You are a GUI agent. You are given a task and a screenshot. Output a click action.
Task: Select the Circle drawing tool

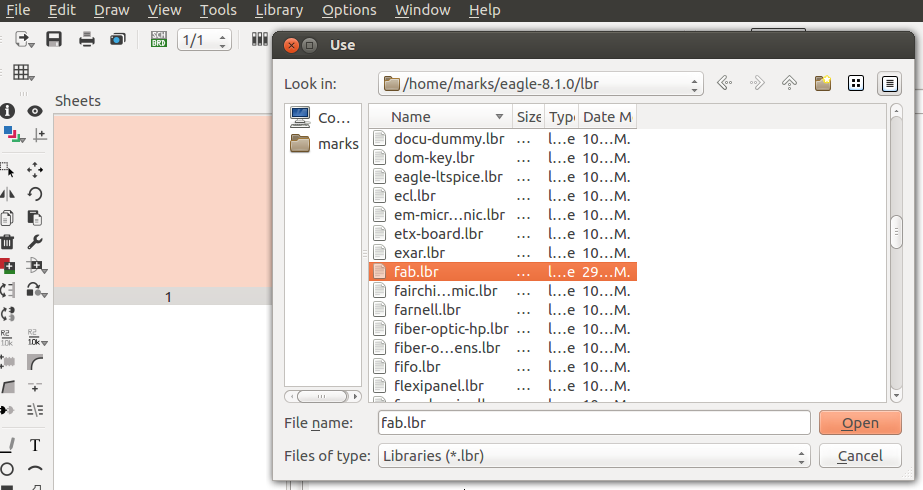coord(7,469)
